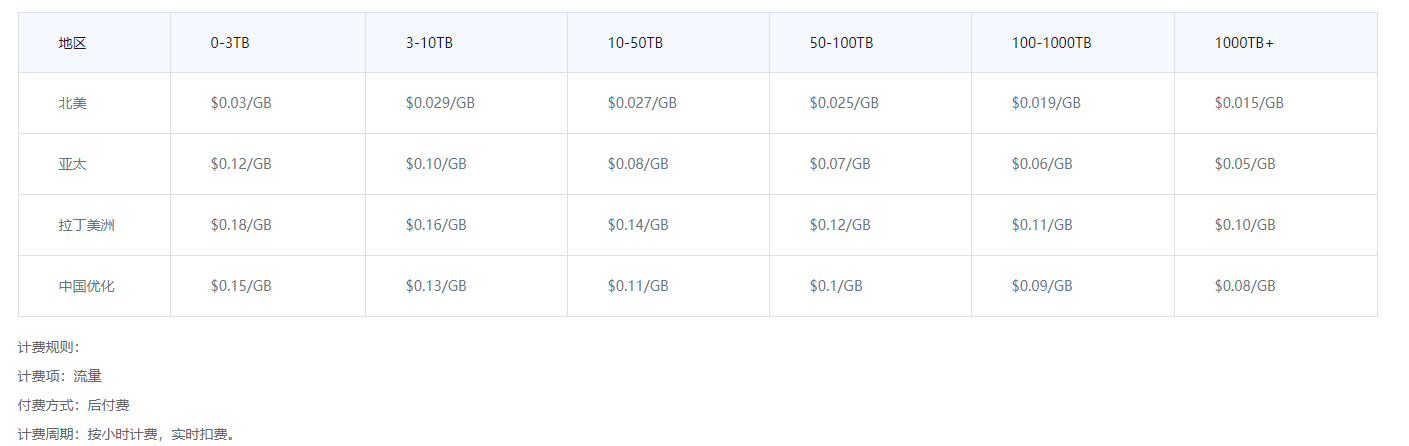This screenshot has width=1409, height=446.
Task: Click the 亚太 row label
Action: [x=72, y=164]
